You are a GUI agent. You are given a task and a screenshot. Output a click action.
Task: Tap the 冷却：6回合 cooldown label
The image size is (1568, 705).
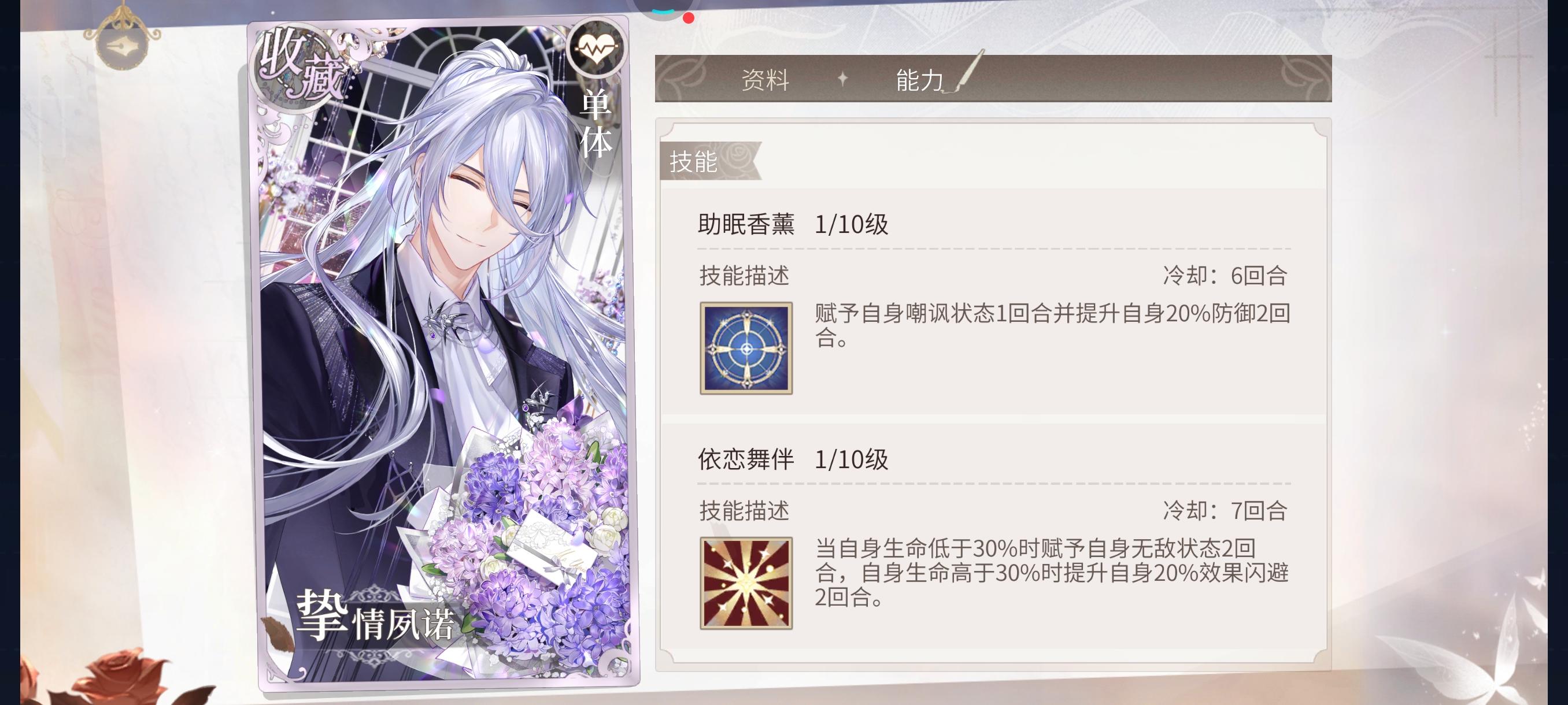(x=1225, y=276)
